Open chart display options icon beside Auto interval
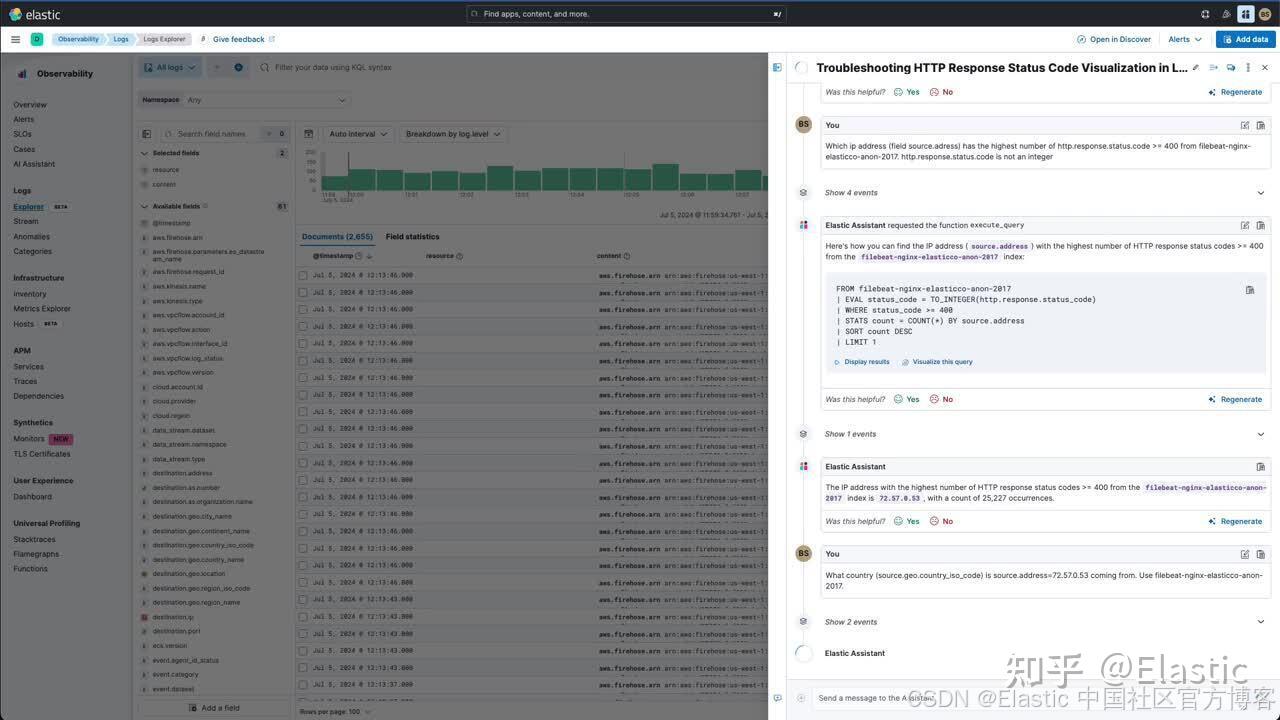 [309, 133]
